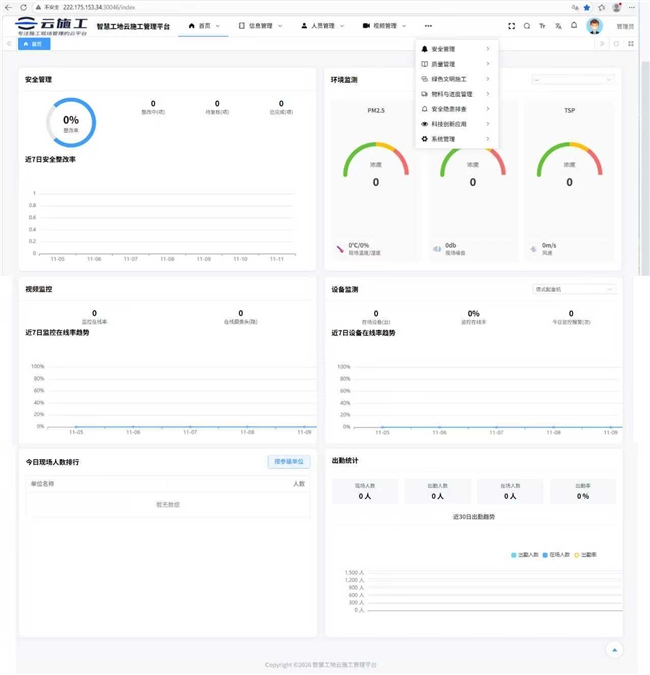This screenshot has width=650, height=675.
Task: Click the 云施工 logo
Action: pos(52,24)
